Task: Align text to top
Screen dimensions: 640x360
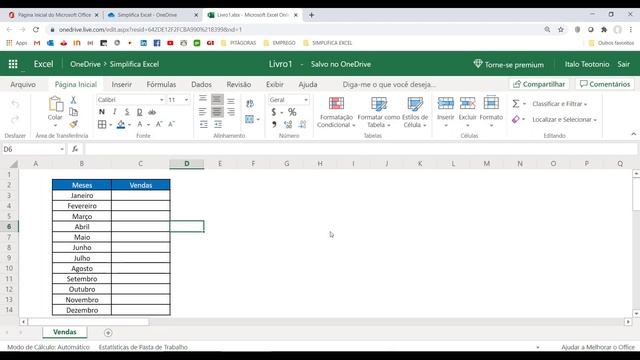Action: pyautogui.click(x=203, y=99)
